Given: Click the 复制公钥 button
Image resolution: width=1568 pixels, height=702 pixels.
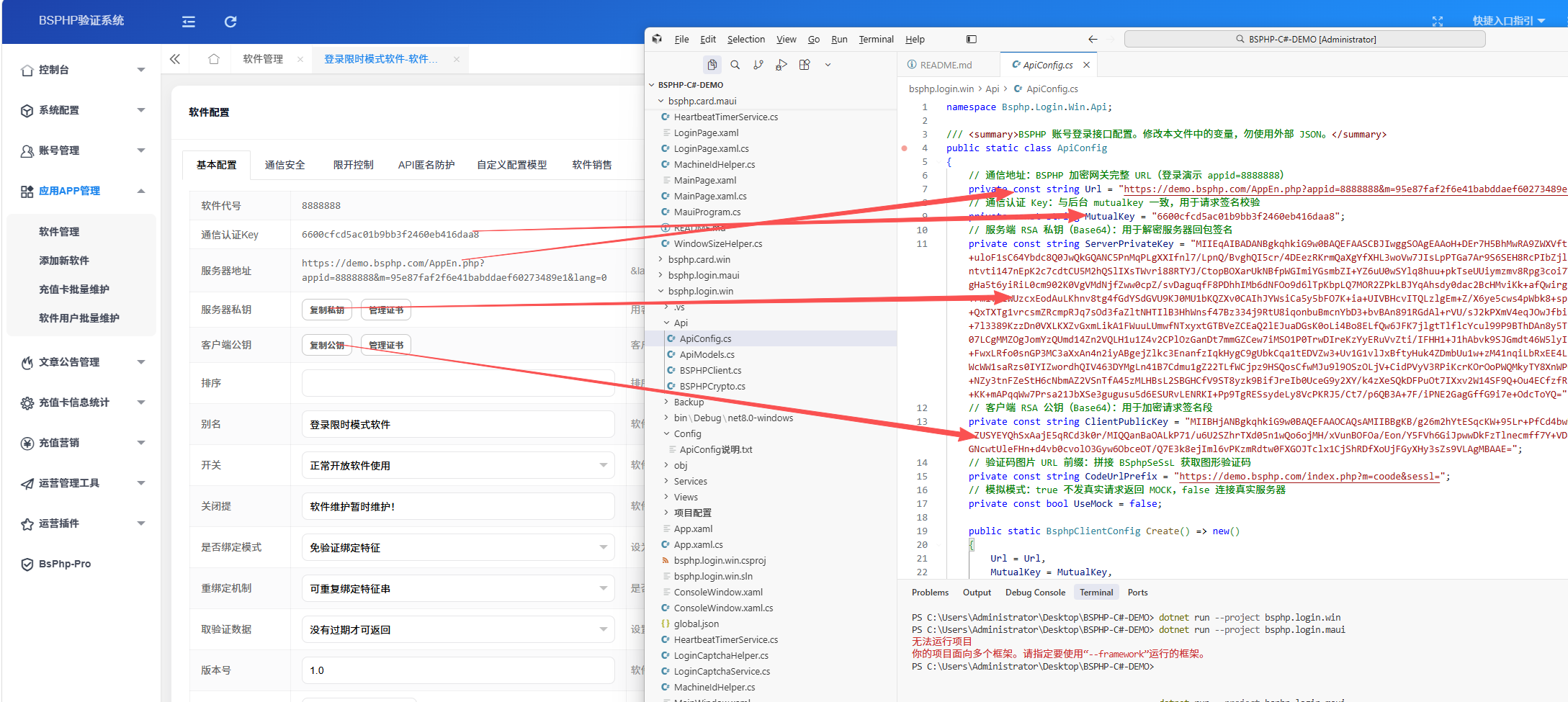Looking at the screenshot, I should pos(327,346).
